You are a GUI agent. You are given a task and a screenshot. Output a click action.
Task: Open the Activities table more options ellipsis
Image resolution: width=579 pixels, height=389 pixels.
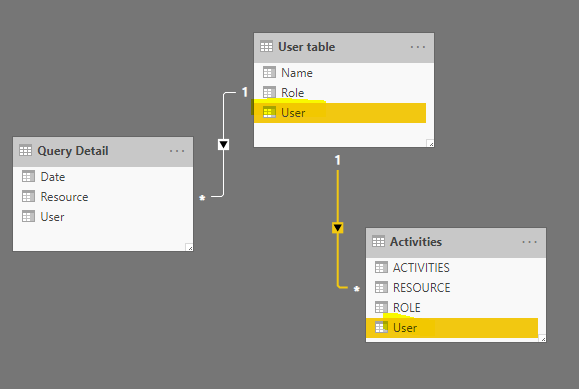[x=530, y=242]
